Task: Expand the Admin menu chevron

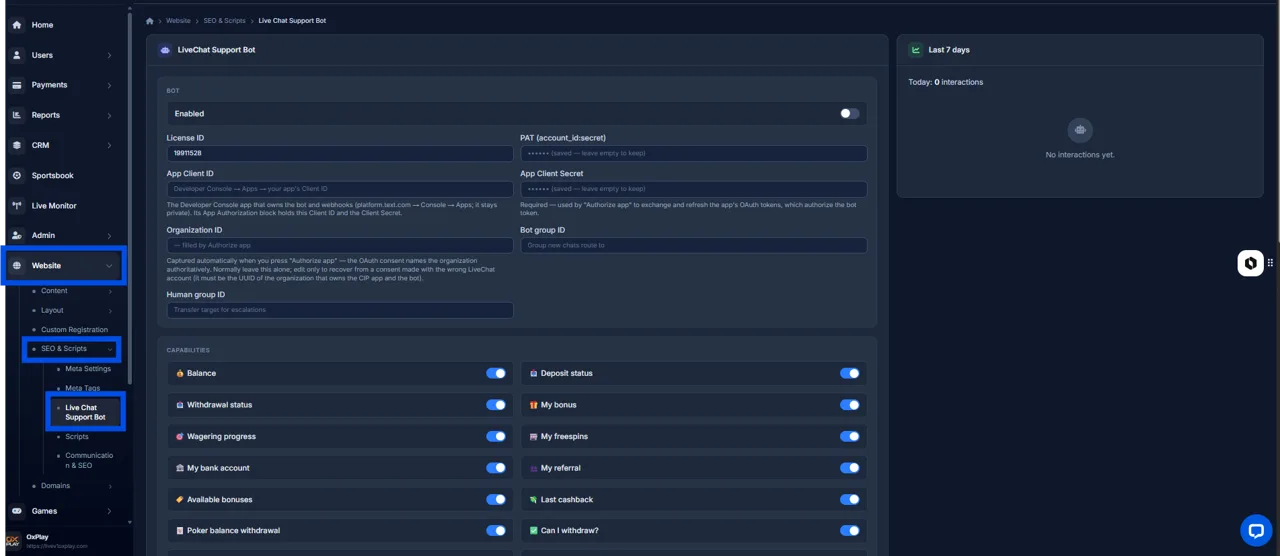Action: pyautogui.click(x=110, y=235)
